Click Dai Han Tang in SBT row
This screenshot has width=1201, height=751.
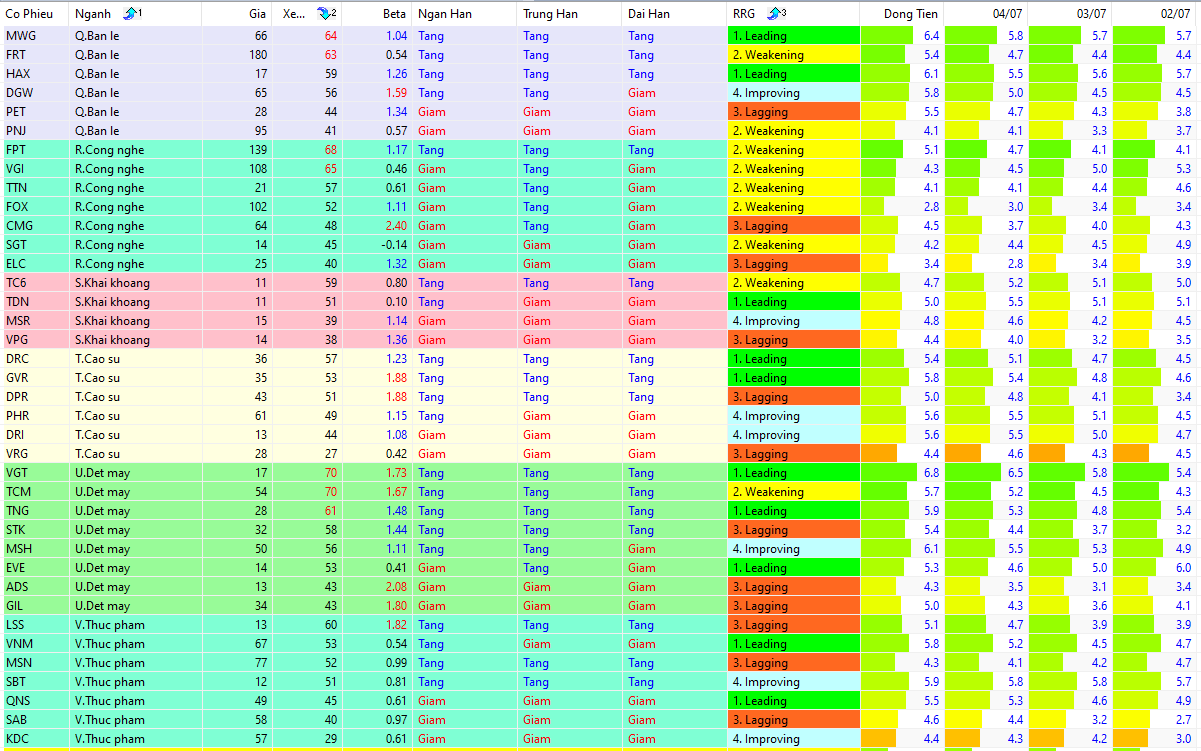point(641,682)
